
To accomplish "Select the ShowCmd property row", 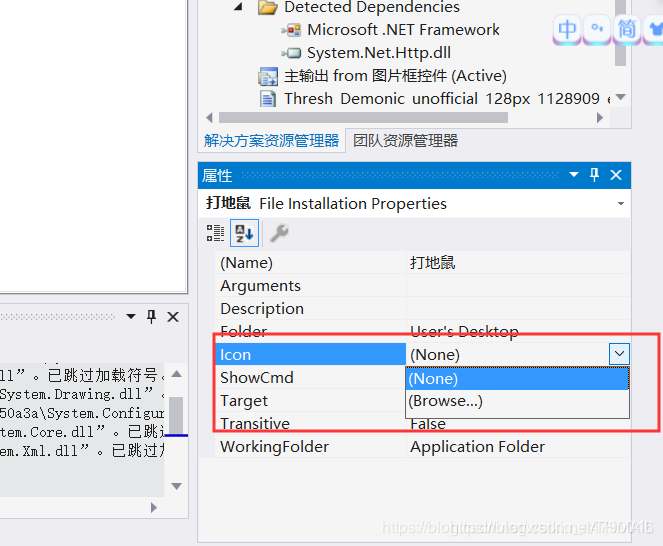I will pyautogui.click(x=311, y=377).
